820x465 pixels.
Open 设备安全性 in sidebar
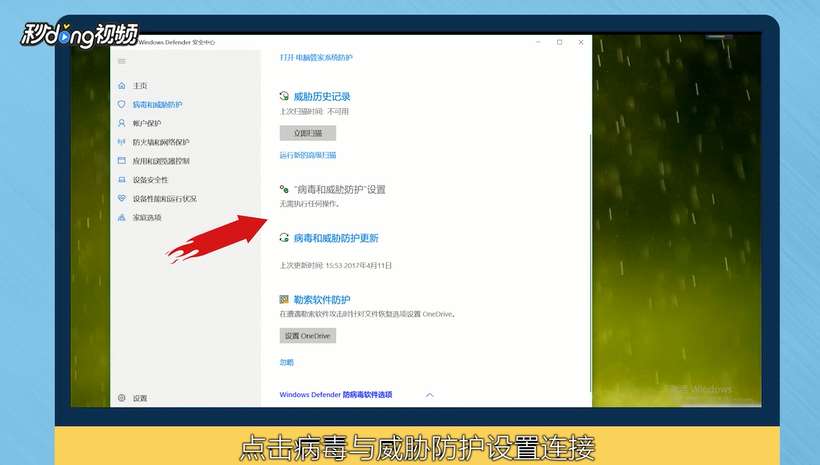(150, 180)
